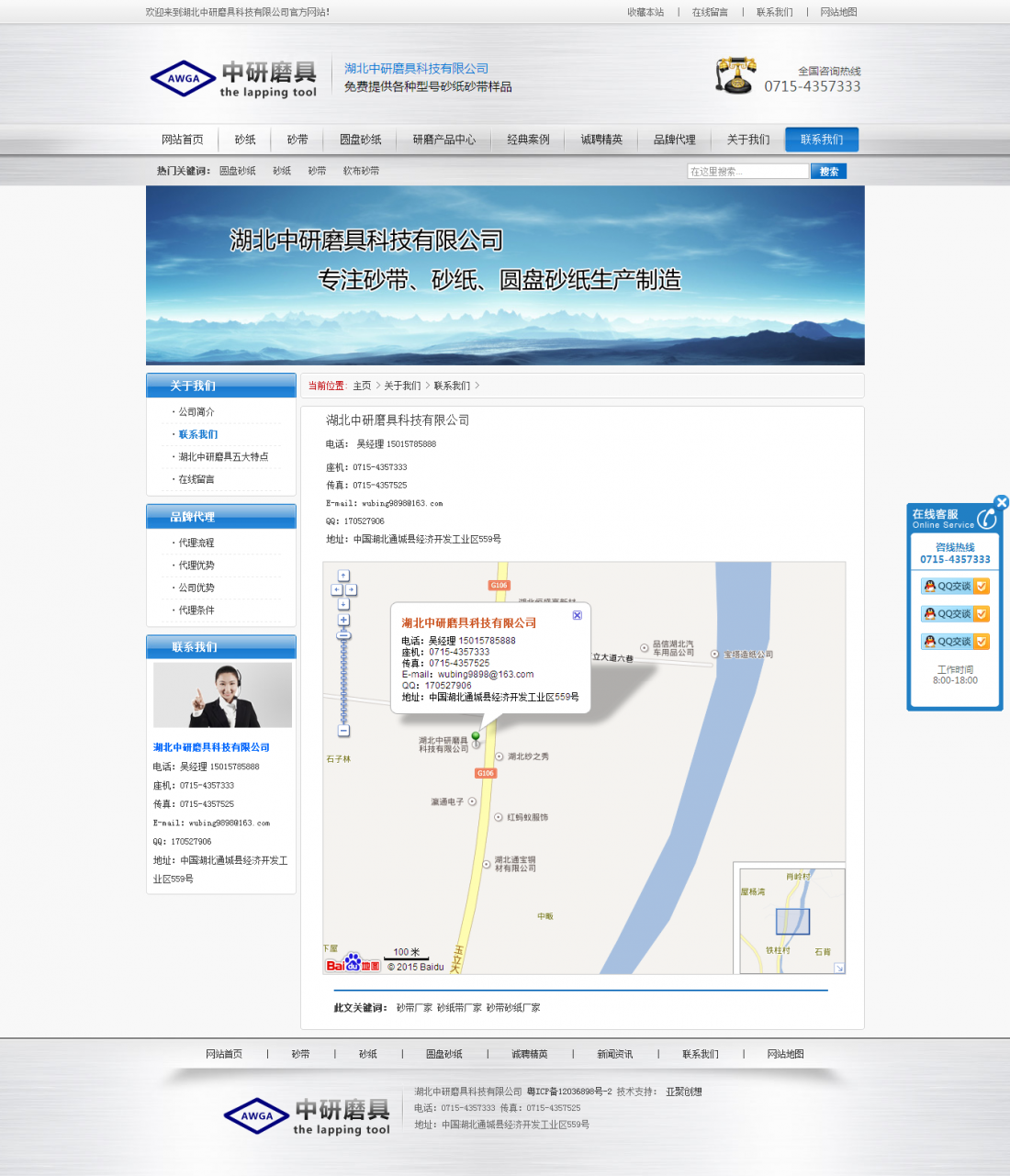Image resolution: width=1010 pixels, height=1176 pixels.
Task: Select the highlighted 联系我们 nav tab
Action: click(x=822, y=140)
